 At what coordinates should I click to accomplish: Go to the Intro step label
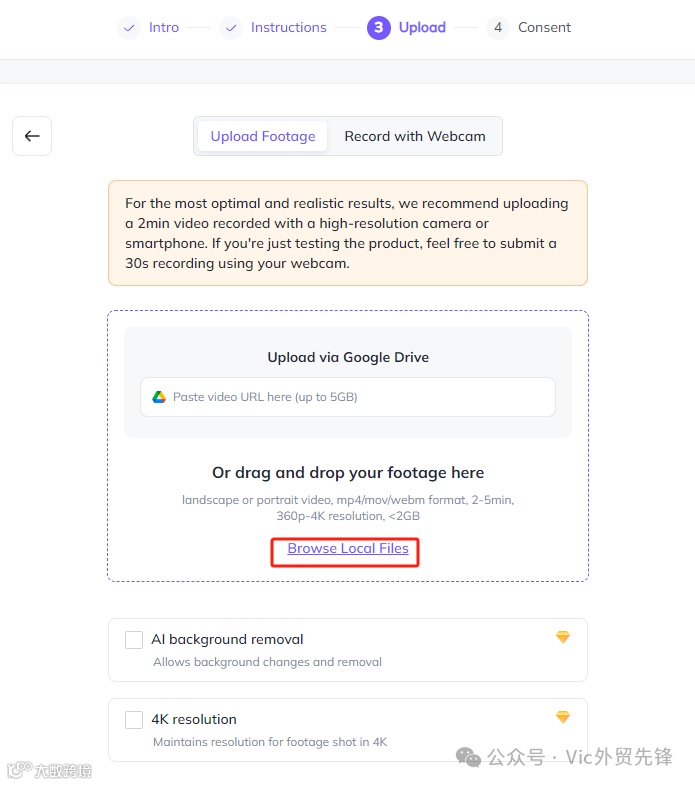coord(164,28)
